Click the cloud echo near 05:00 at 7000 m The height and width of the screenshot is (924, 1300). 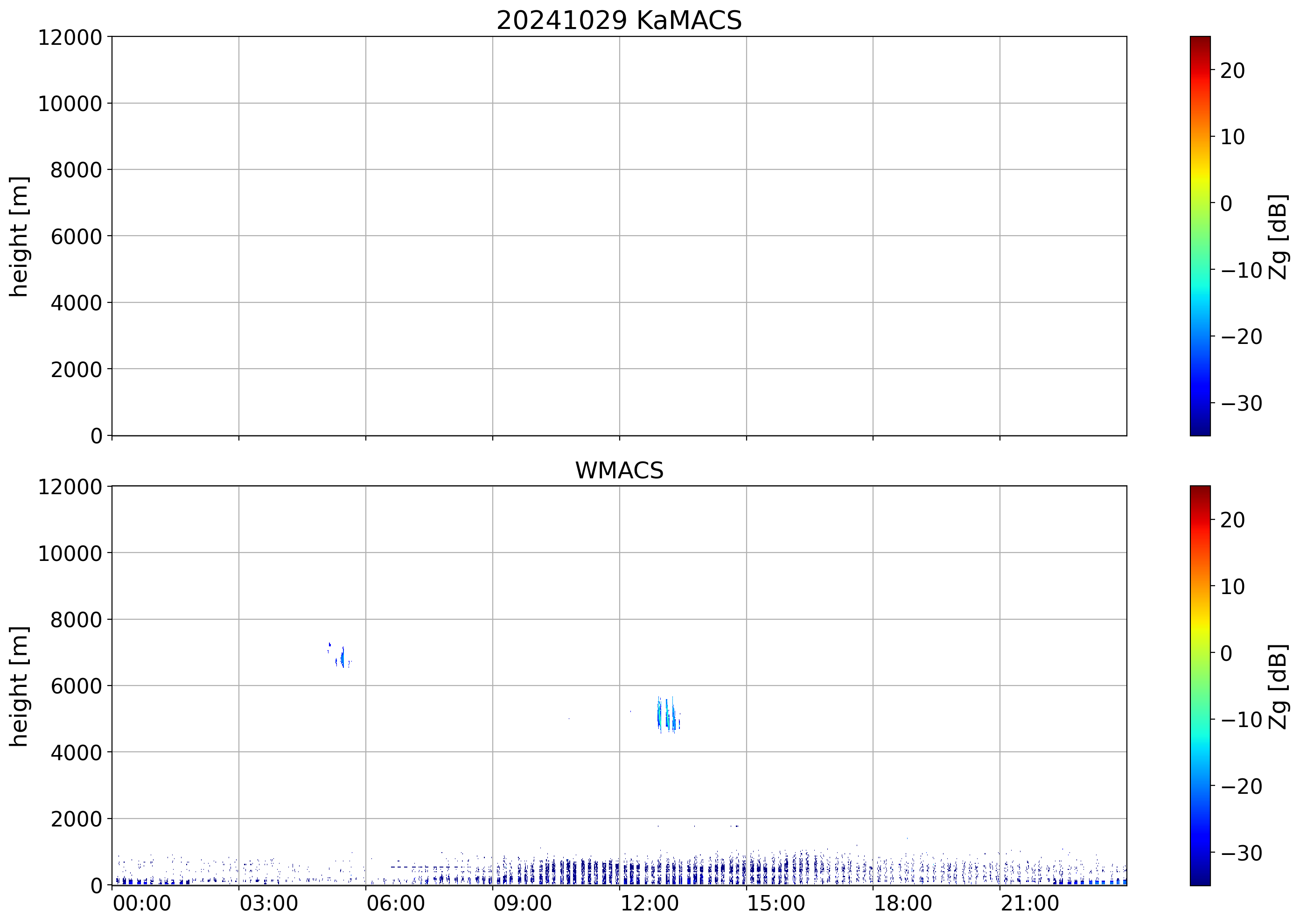(x=342, y=658)
